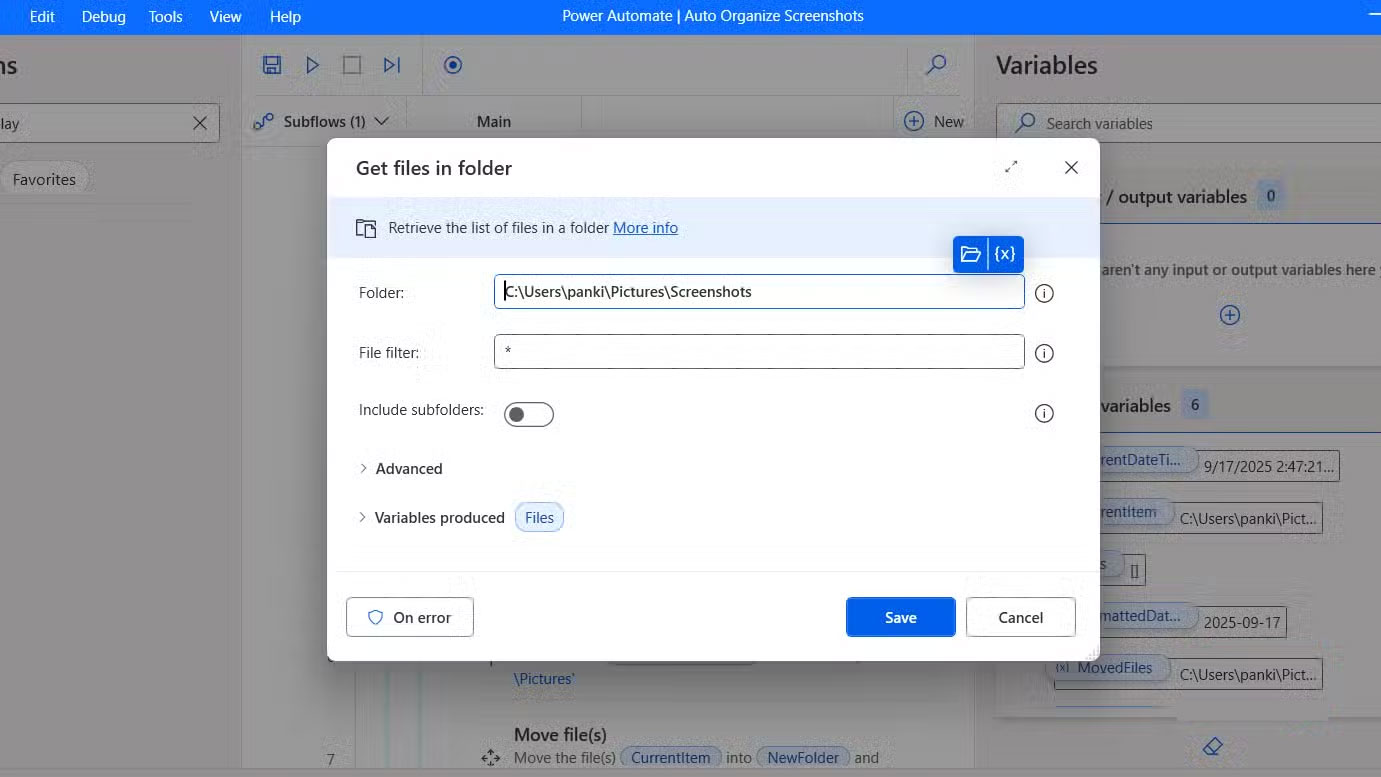
Task: Open the Tools menu
Action: point(165,16)
